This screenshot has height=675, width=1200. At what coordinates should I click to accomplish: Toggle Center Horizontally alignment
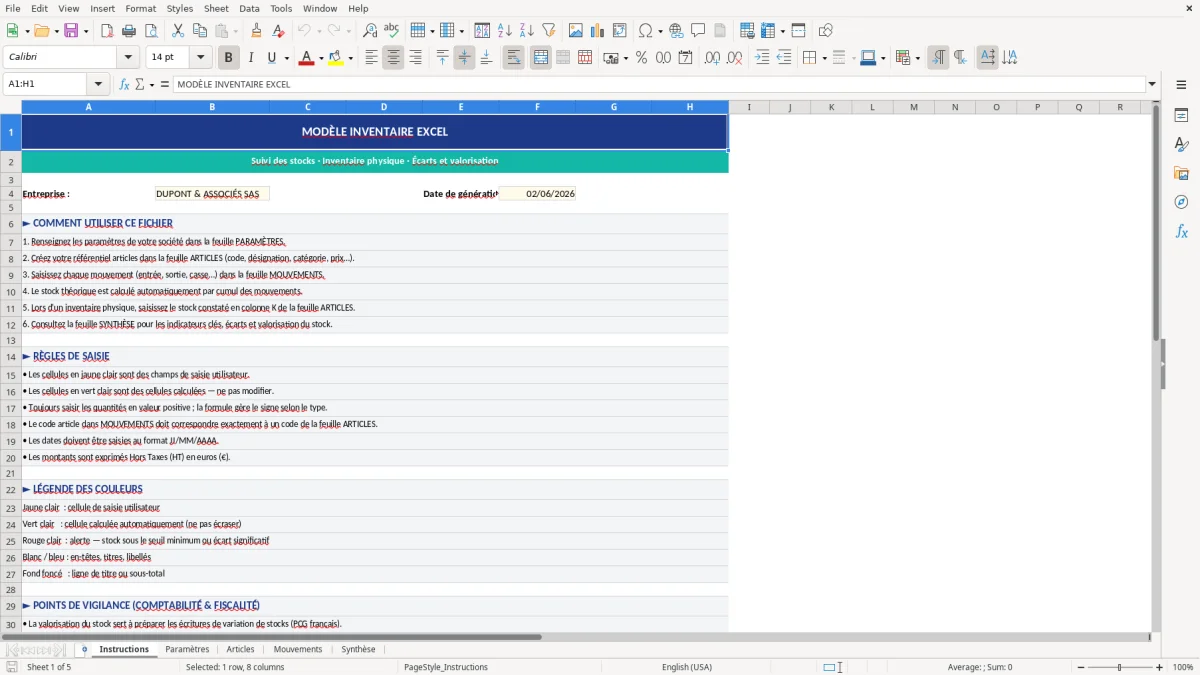393,58
